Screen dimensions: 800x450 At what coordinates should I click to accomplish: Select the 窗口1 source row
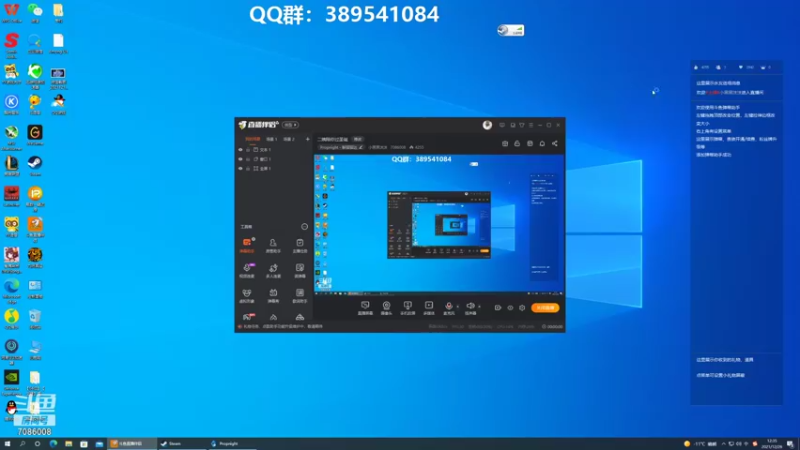pos(274,159)
